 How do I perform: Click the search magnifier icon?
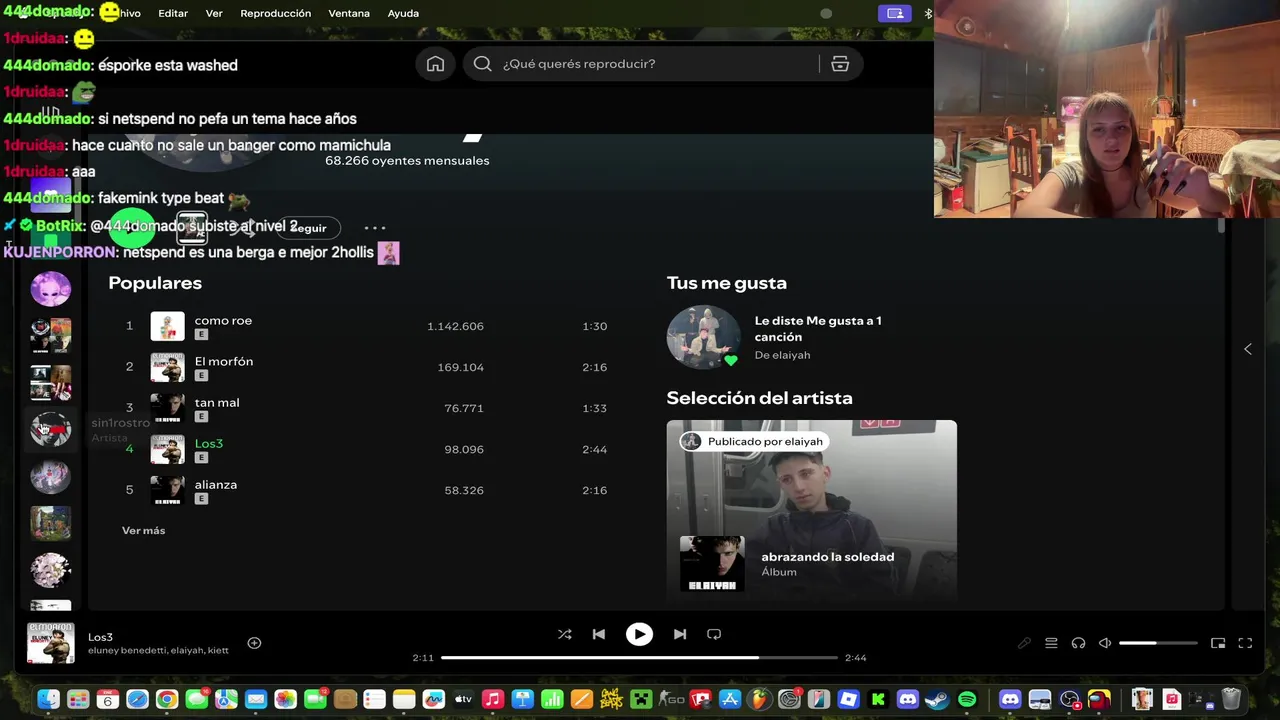[482, 64]
